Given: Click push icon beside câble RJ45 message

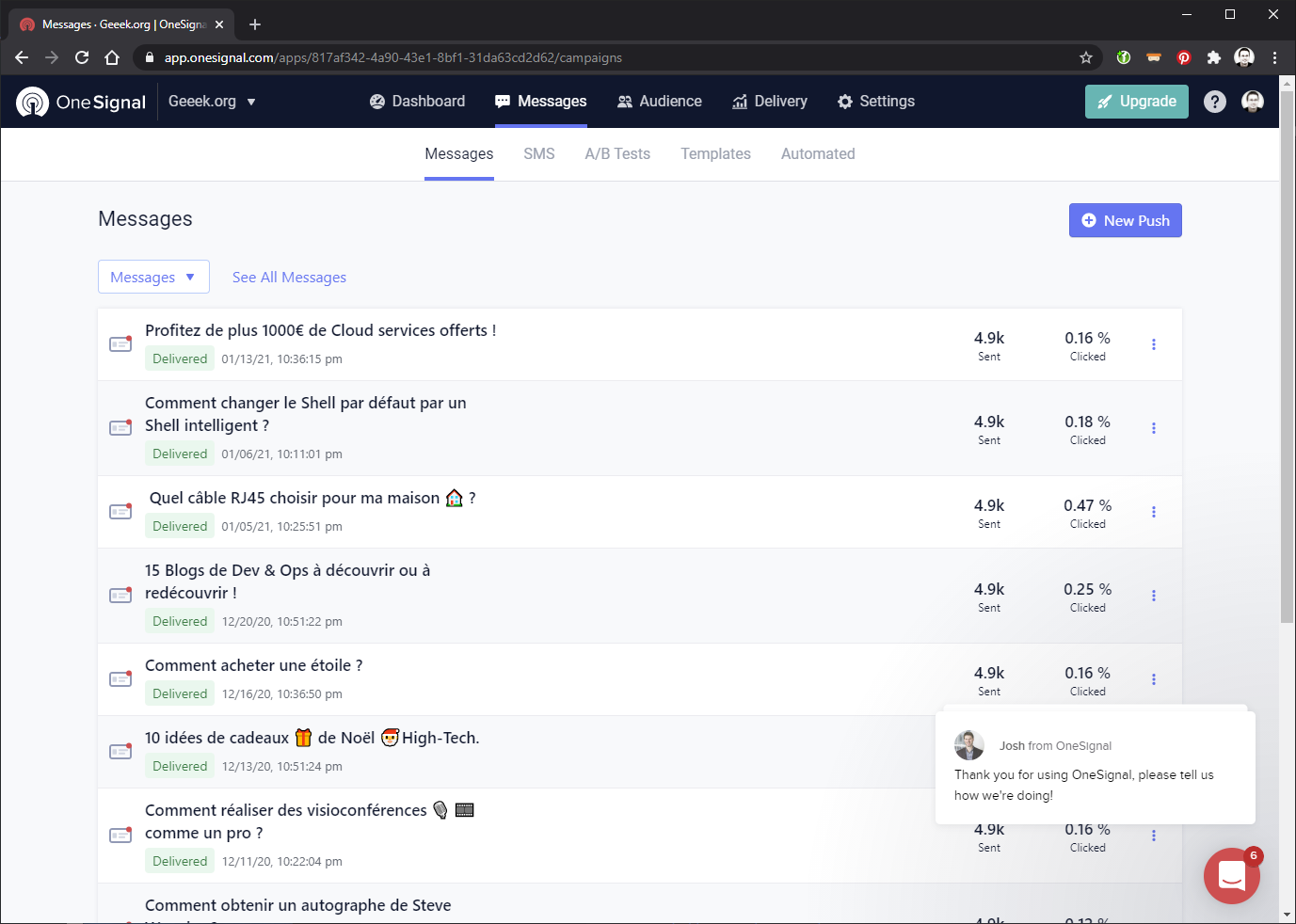Looking at the screenshot, I should click(120, 511).
